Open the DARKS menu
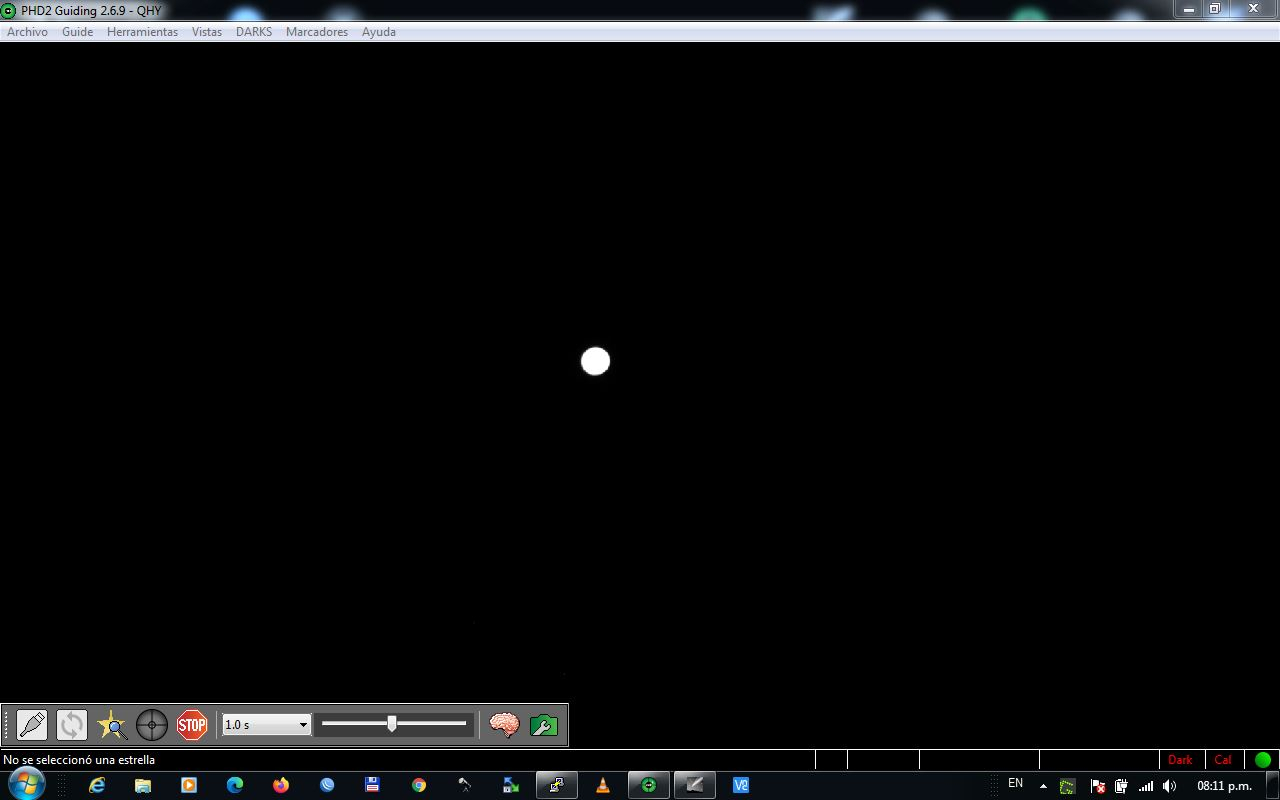Screen dimensions: 1280x800 pyautogui.click(x=254, y=32)
